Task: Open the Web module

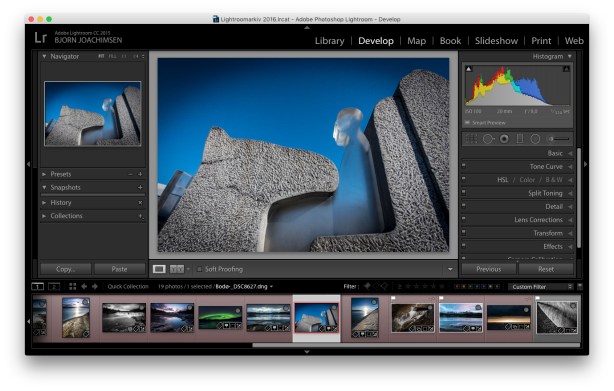Action: 574,41
